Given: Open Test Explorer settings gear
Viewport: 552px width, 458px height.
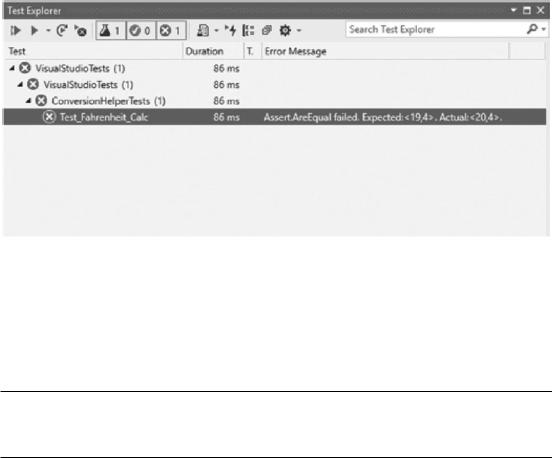Looking at the screenshot, I should tap(285, 31).
